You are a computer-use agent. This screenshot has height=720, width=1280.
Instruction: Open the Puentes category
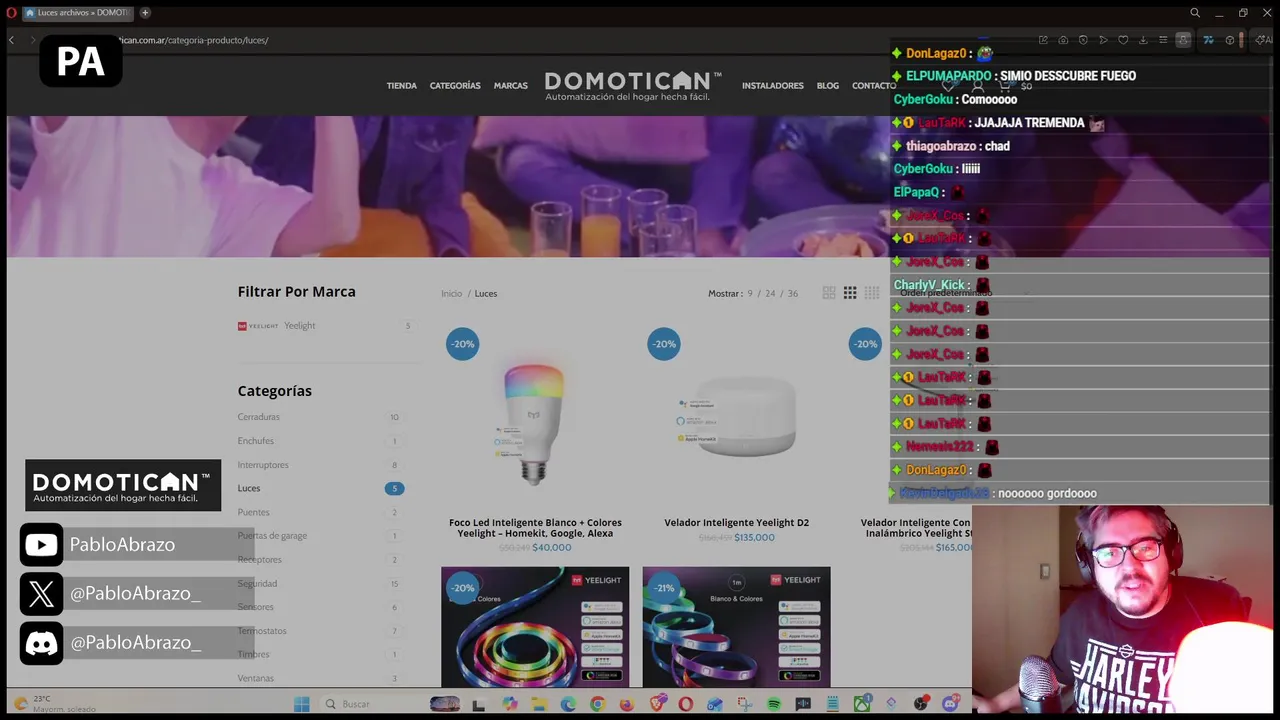pos(253,512)
